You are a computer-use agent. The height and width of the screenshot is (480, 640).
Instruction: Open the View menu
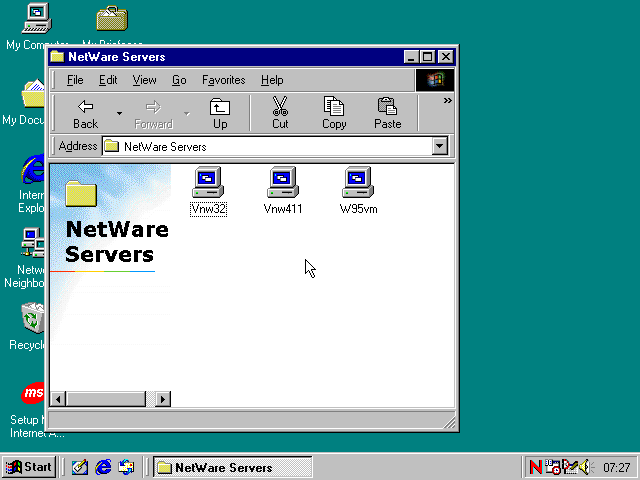coord(144,80)
